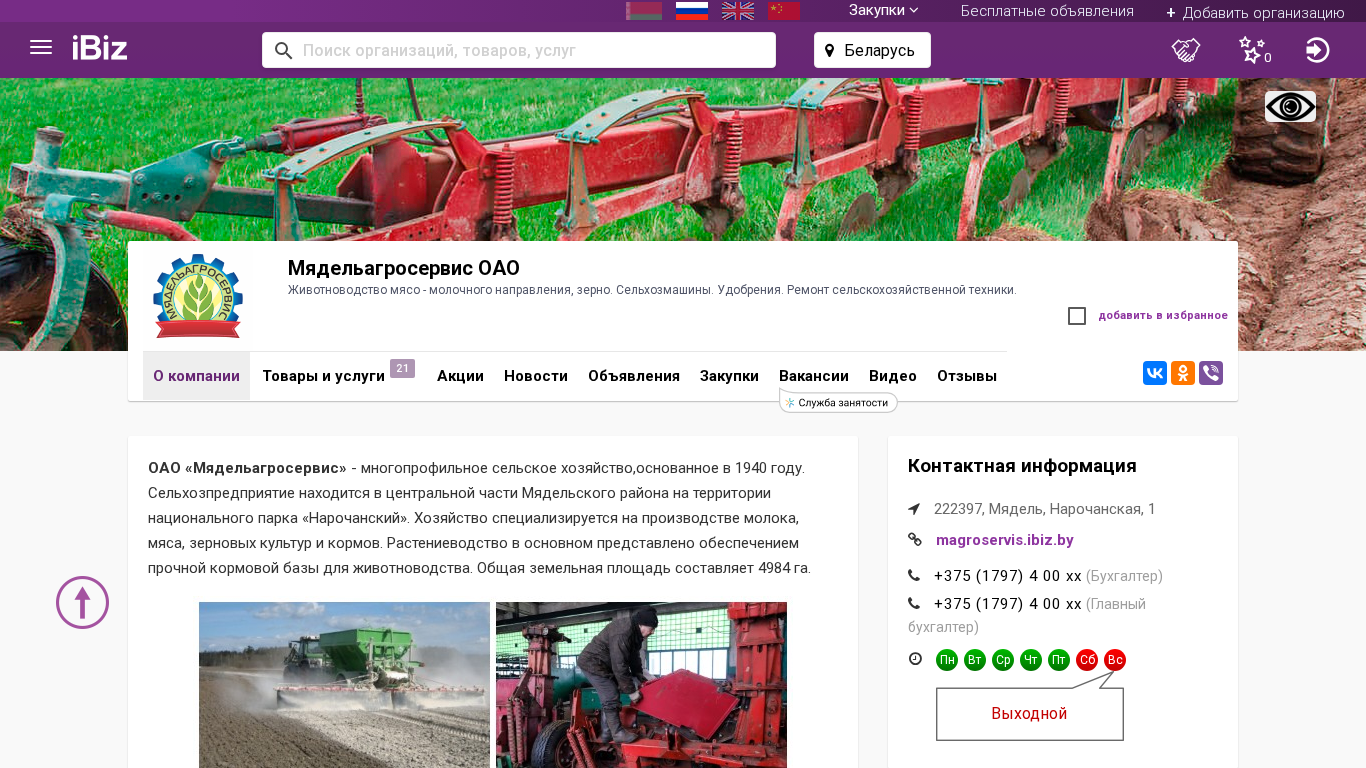This screenshot has height=768, width=1366.
Task: Switch language to Belarusian flag
Action: (x=644, y=11)
